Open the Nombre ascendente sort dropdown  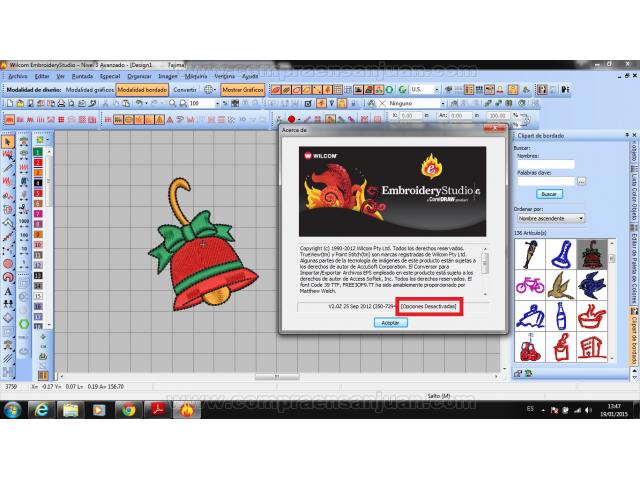pyautogui.click(x=551, y=219)
